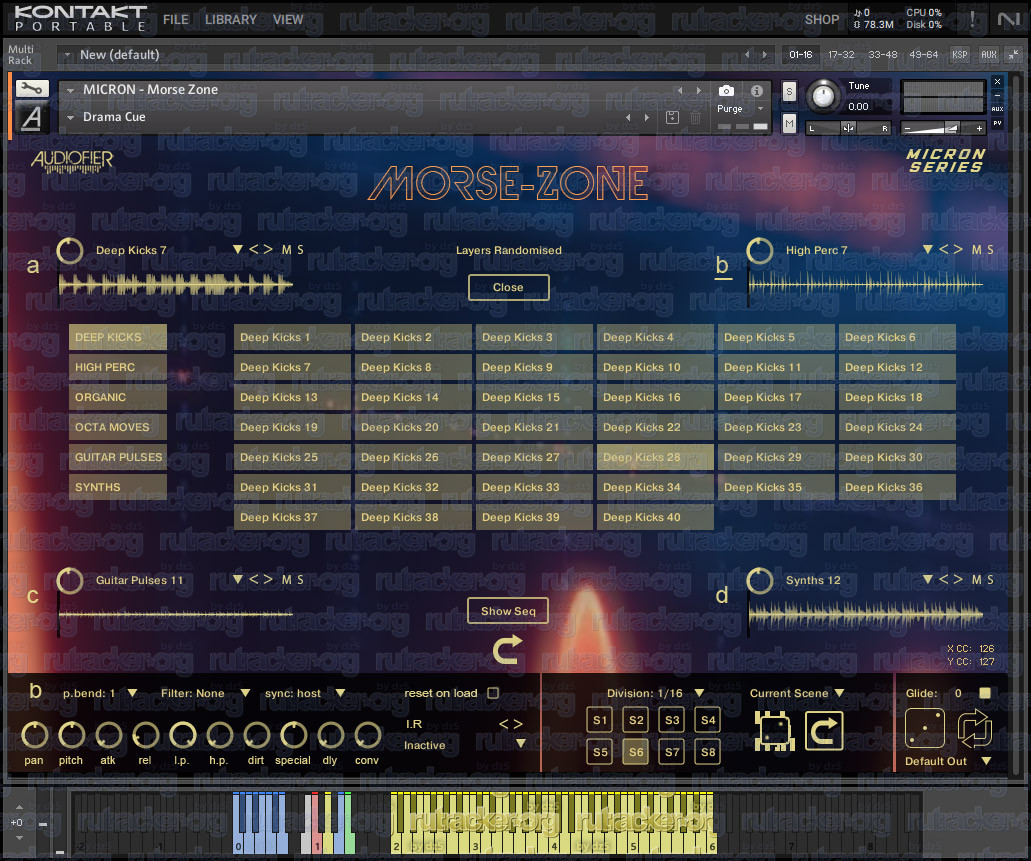The image size is (1031, 861).
Task: Open the LIBRARY menu
Action: click(x=231, y=20)
